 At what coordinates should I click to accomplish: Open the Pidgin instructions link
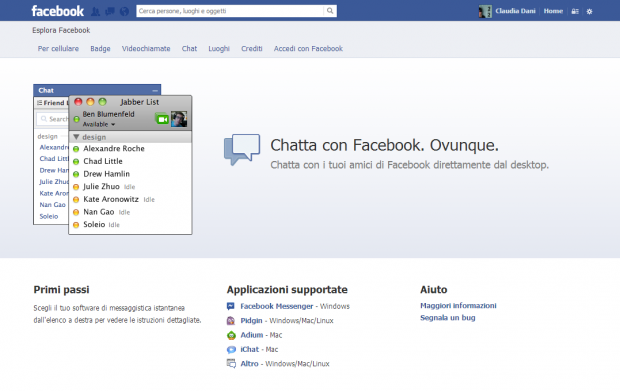251,321
